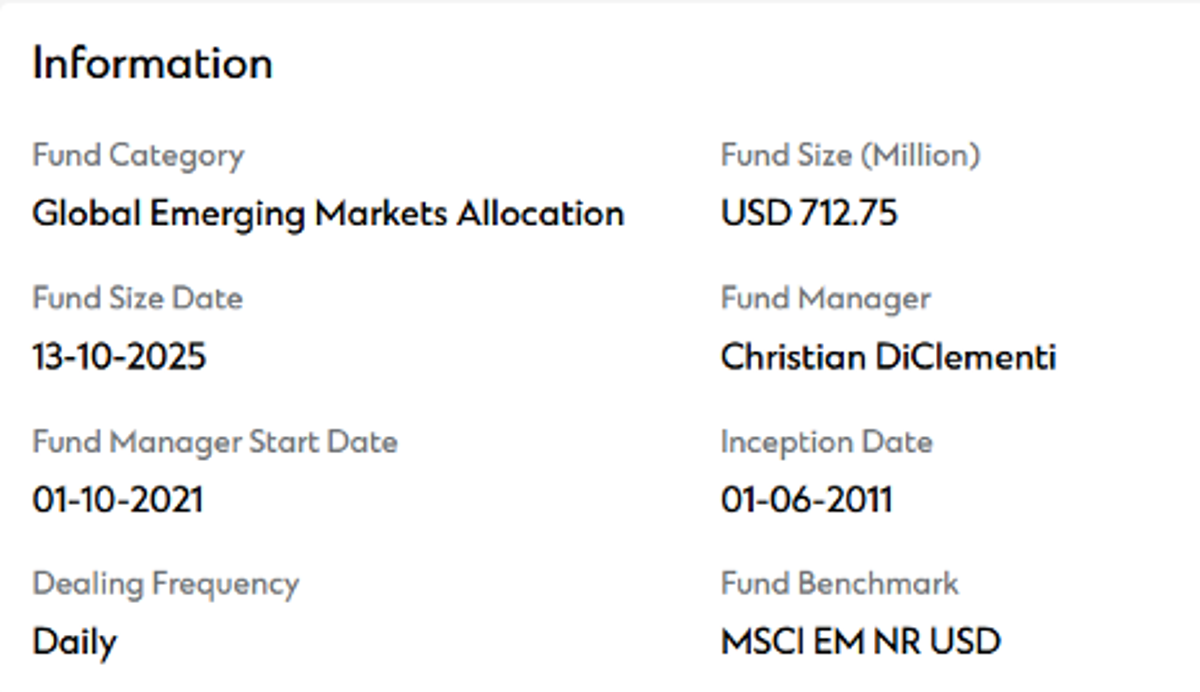Click the Dealing Frequency label
The width and height of the screenshot is (1200, 692).
point(166,584)
